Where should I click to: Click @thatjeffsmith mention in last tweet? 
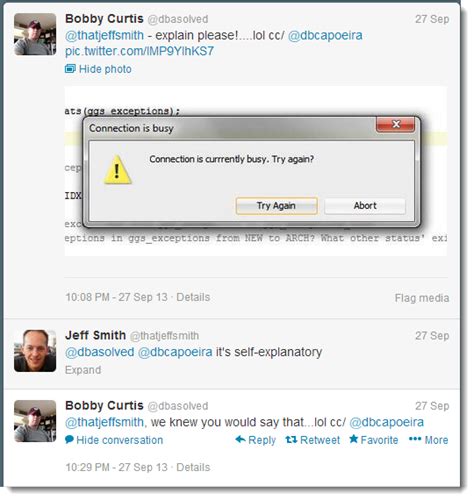[105, 422]
